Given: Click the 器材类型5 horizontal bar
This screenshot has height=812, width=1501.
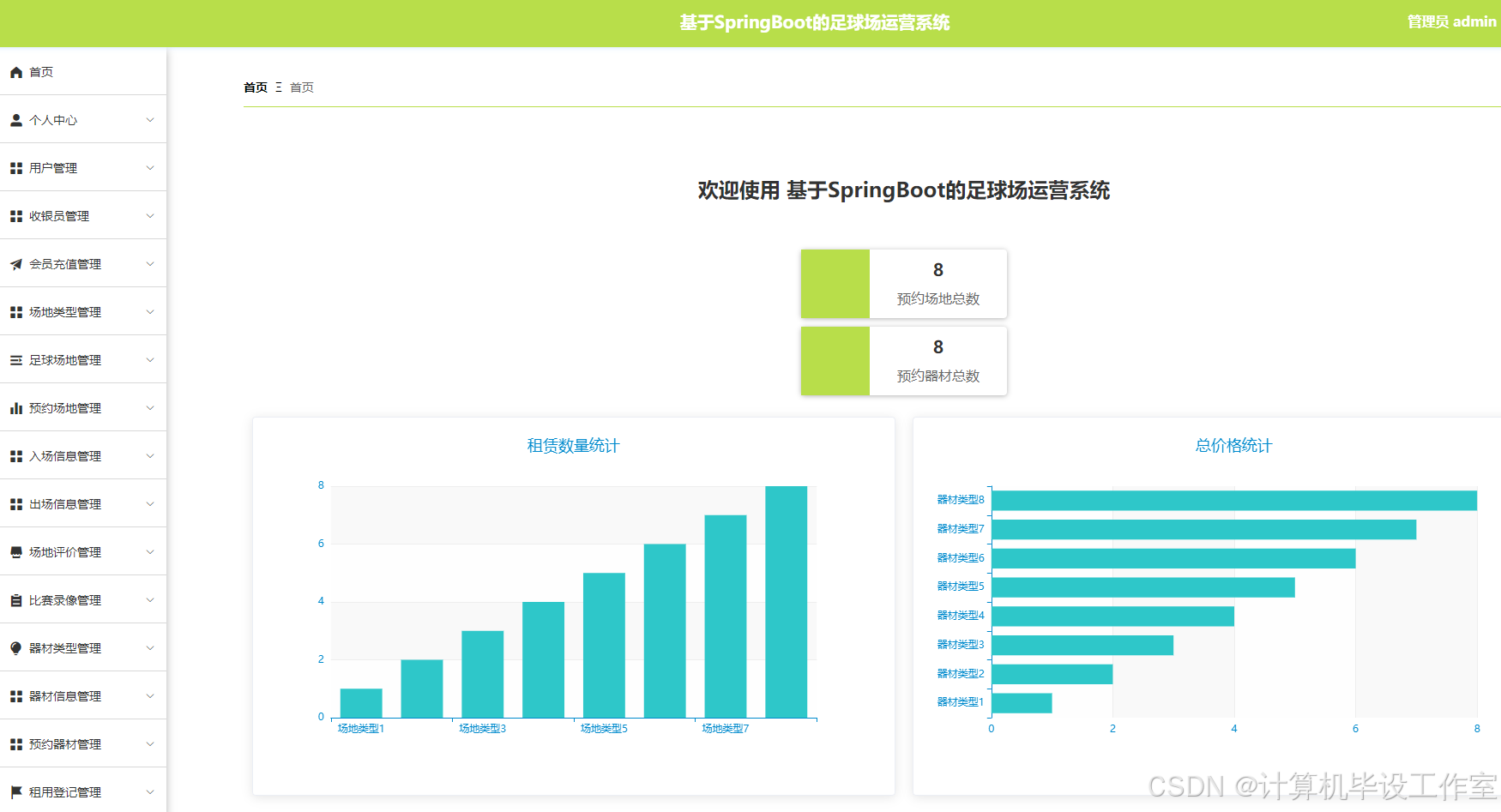Looking at the screenshot, I should point(1143,587).
